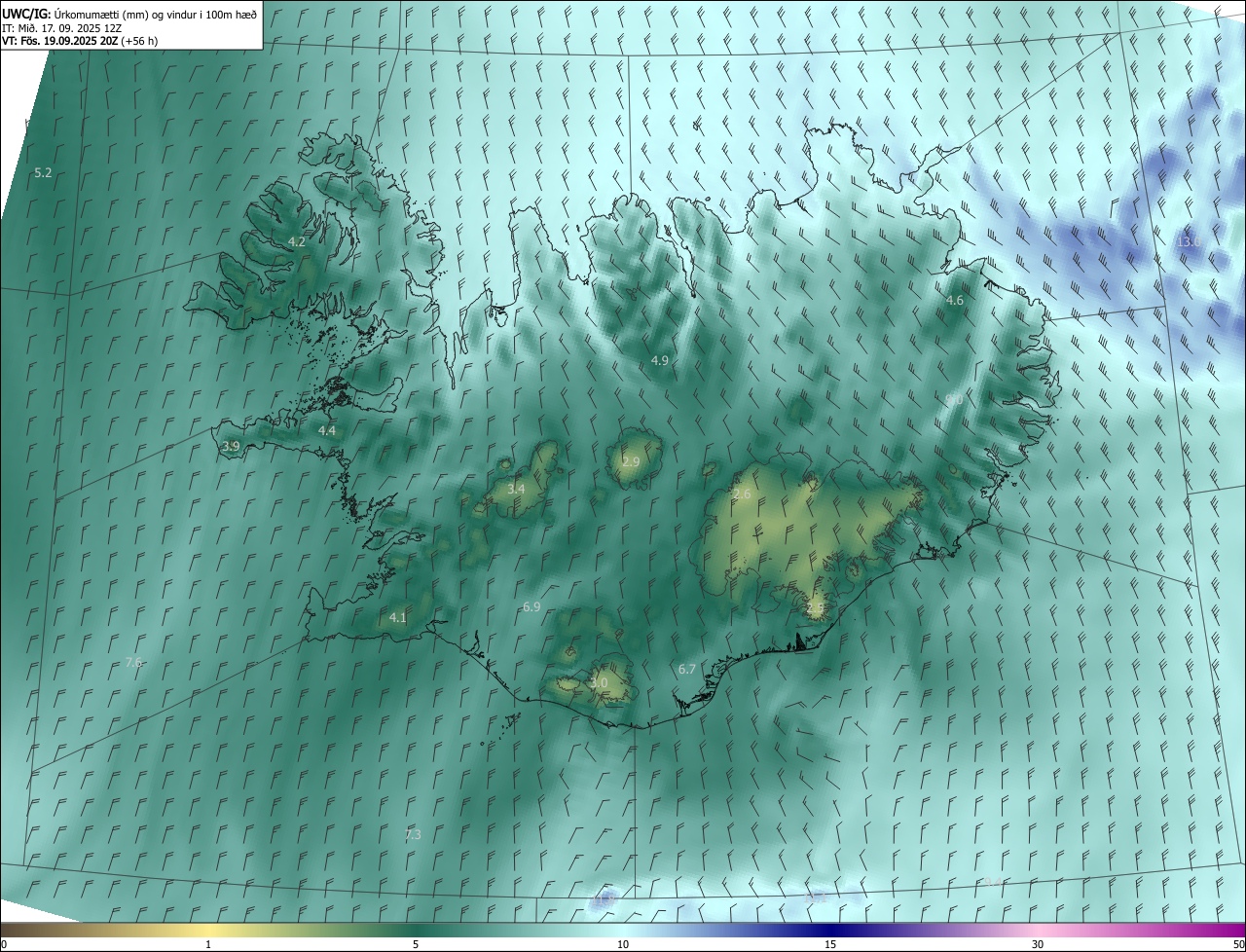1246x952 pixels.
Task: Click the initial time 'IT: Mið. 17. 09. 2025 12Z'
Action: click(61, 28)
